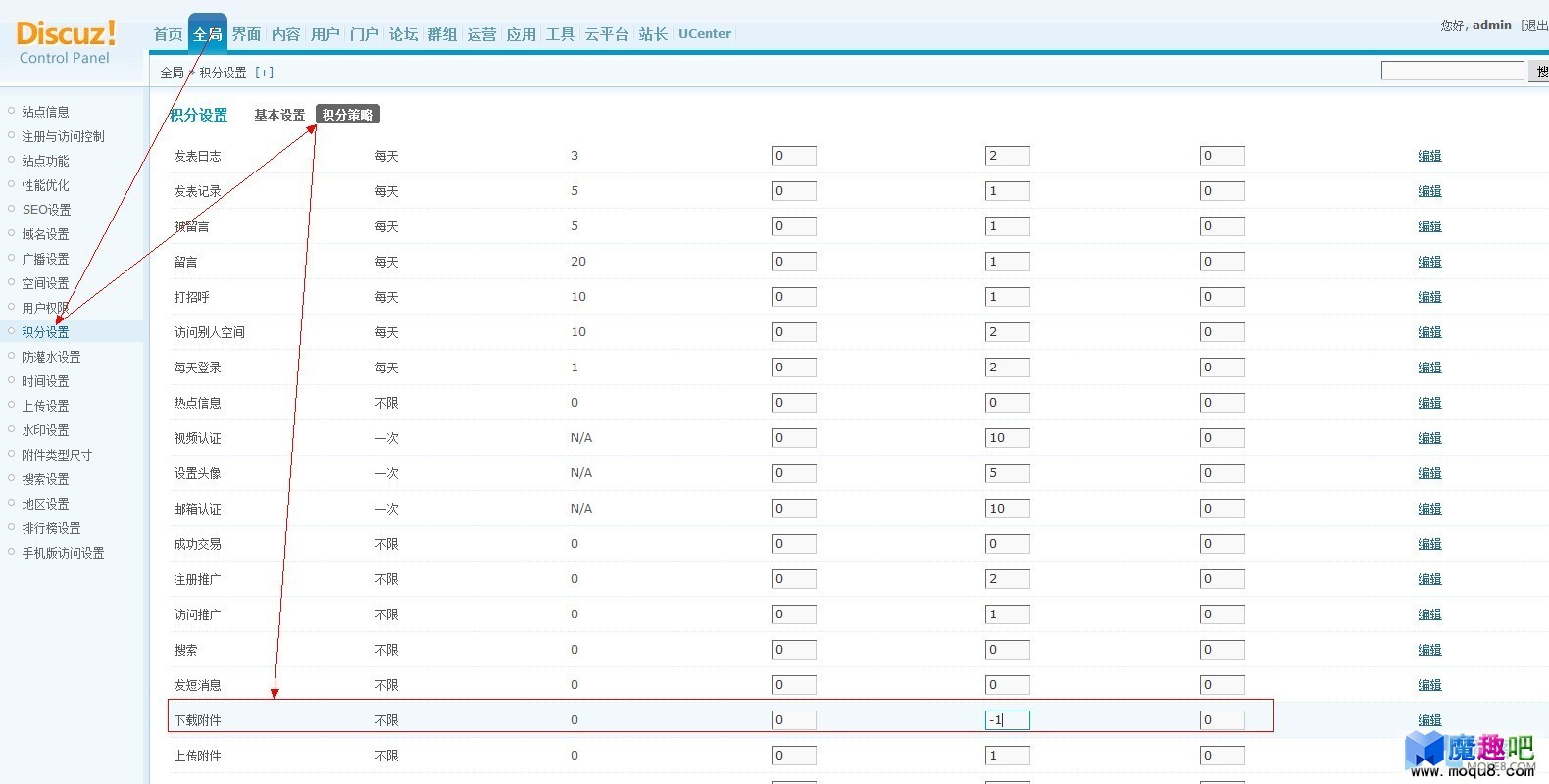Click 编辑 link in the 打招呼 row
Viewport: 1549px width, 784px height.
click(1429, 297)
